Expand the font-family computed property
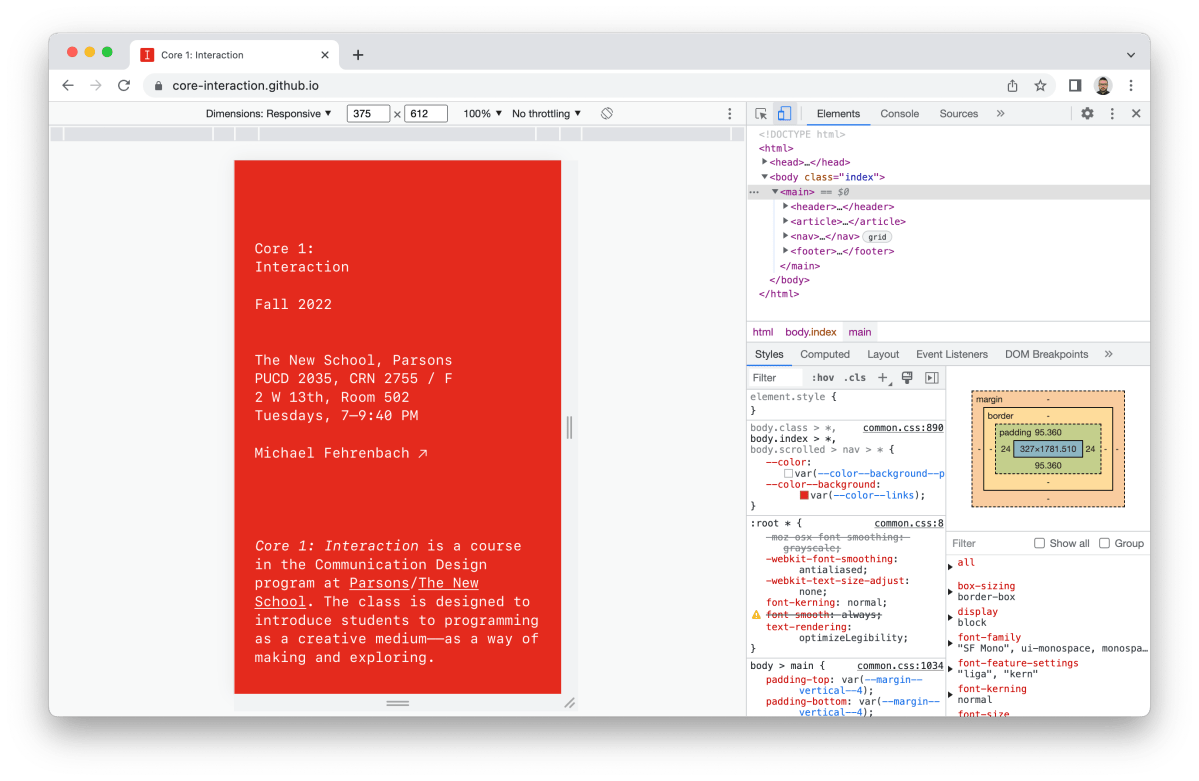Image resolution: width=1199 pixels, height=781 pixels. [x=950, y=643]
